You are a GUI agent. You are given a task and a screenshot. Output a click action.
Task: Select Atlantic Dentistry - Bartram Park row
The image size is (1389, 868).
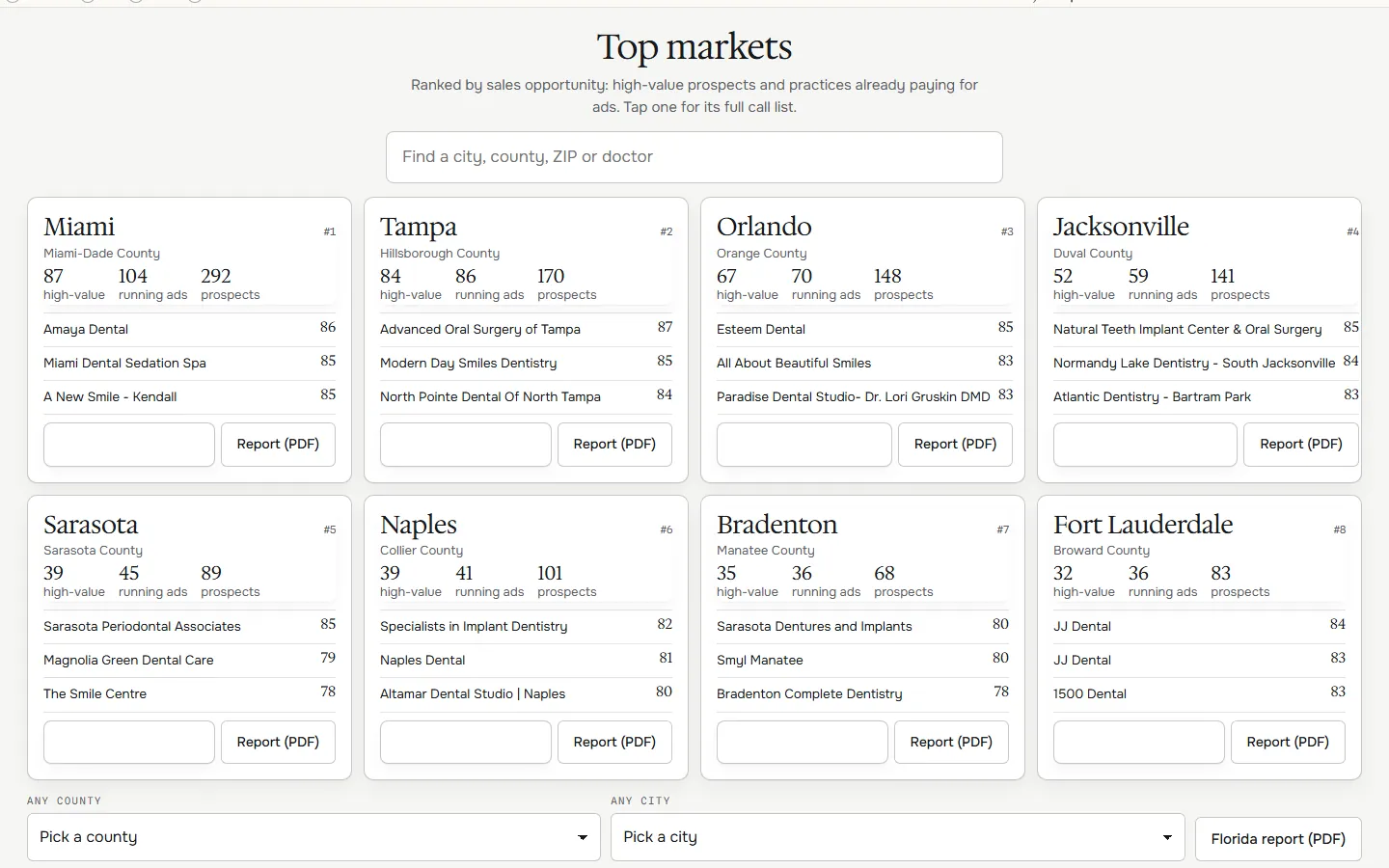coord(1206,396)
